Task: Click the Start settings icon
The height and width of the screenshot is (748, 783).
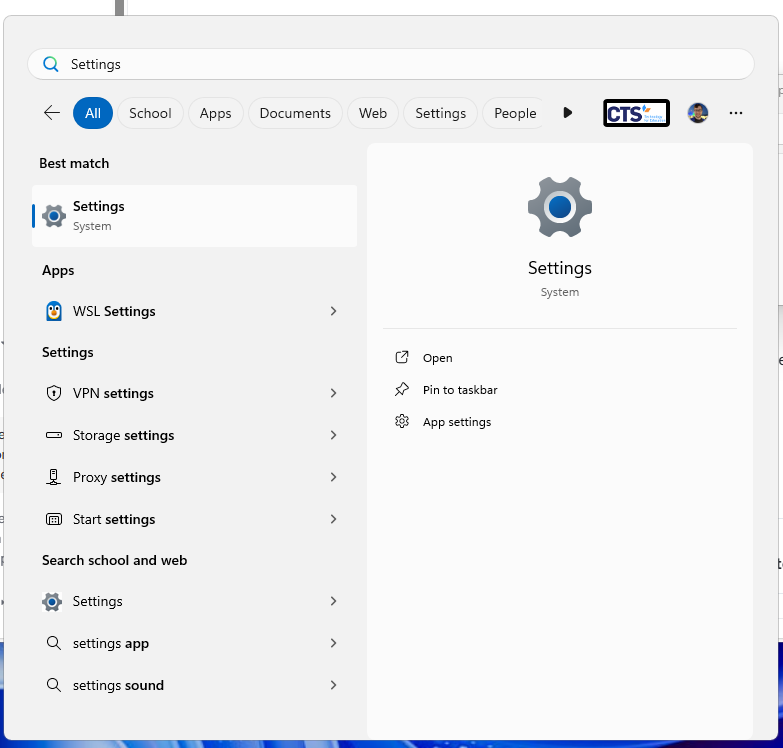Action: tap(54, 519)
